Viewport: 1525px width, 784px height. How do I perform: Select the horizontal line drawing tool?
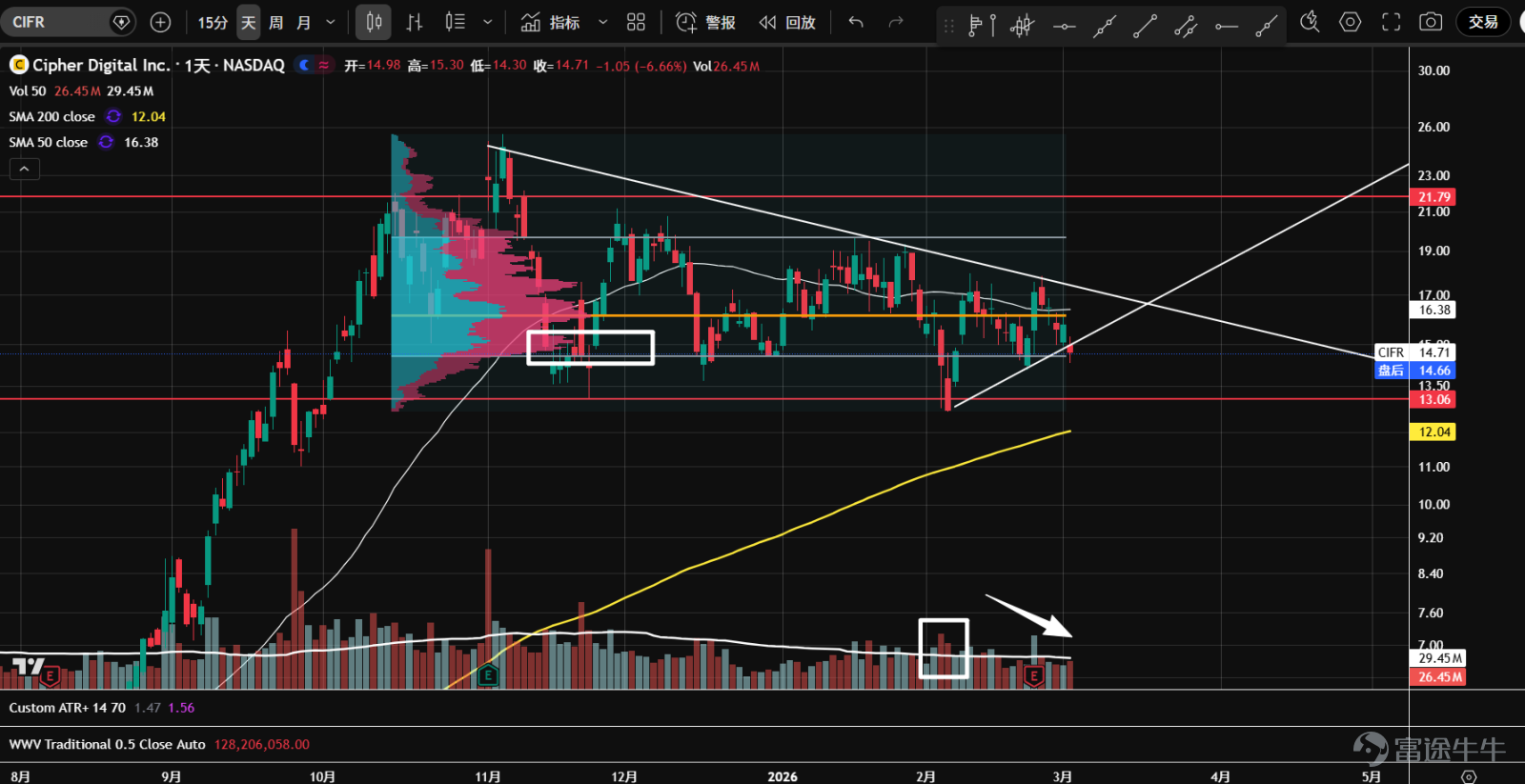1064,26
